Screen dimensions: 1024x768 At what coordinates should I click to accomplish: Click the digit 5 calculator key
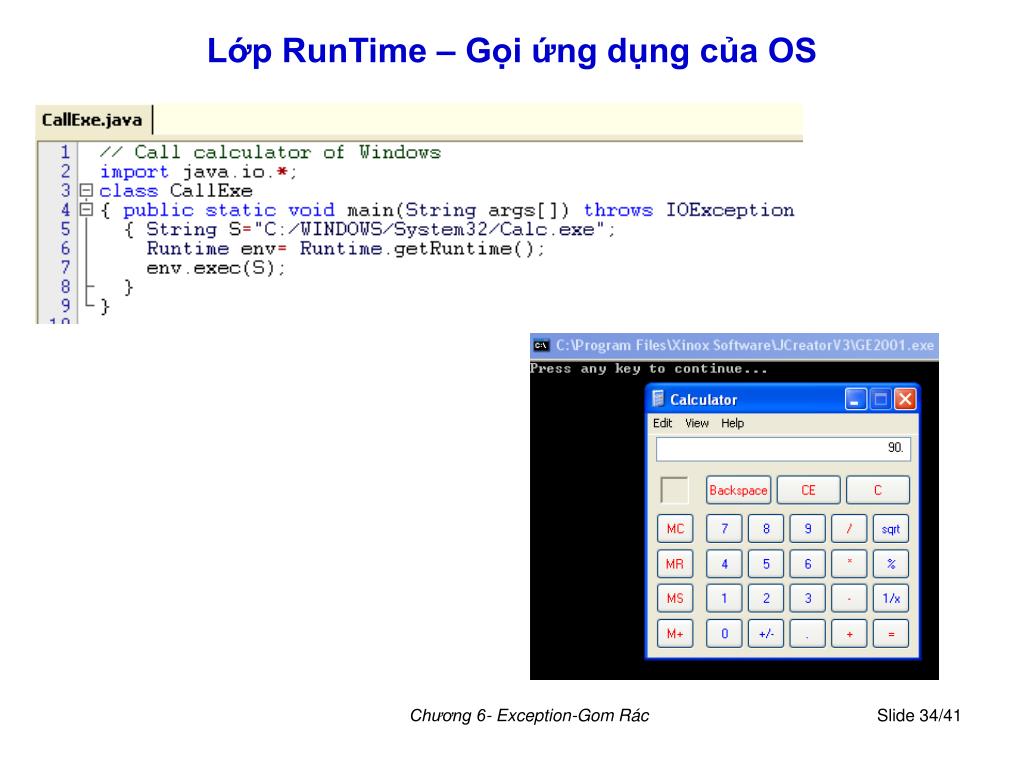(766, 564)
